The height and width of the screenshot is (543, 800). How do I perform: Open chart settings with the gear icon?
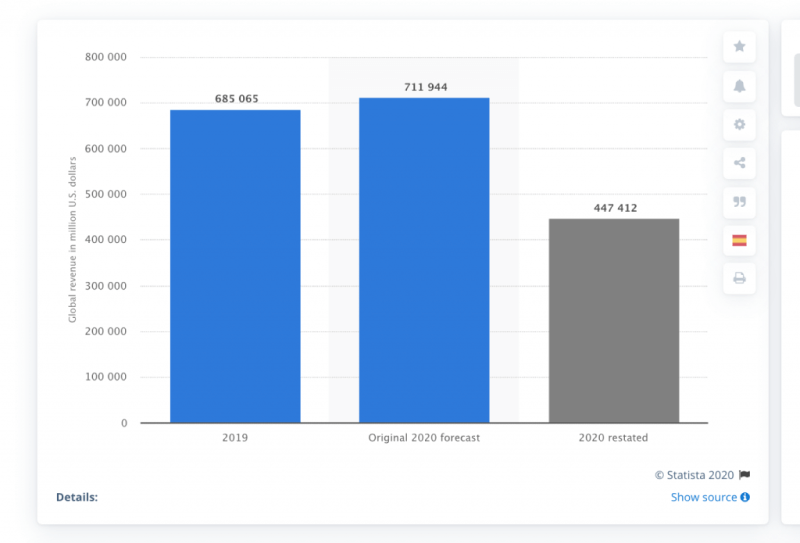(x=739, y=125)
